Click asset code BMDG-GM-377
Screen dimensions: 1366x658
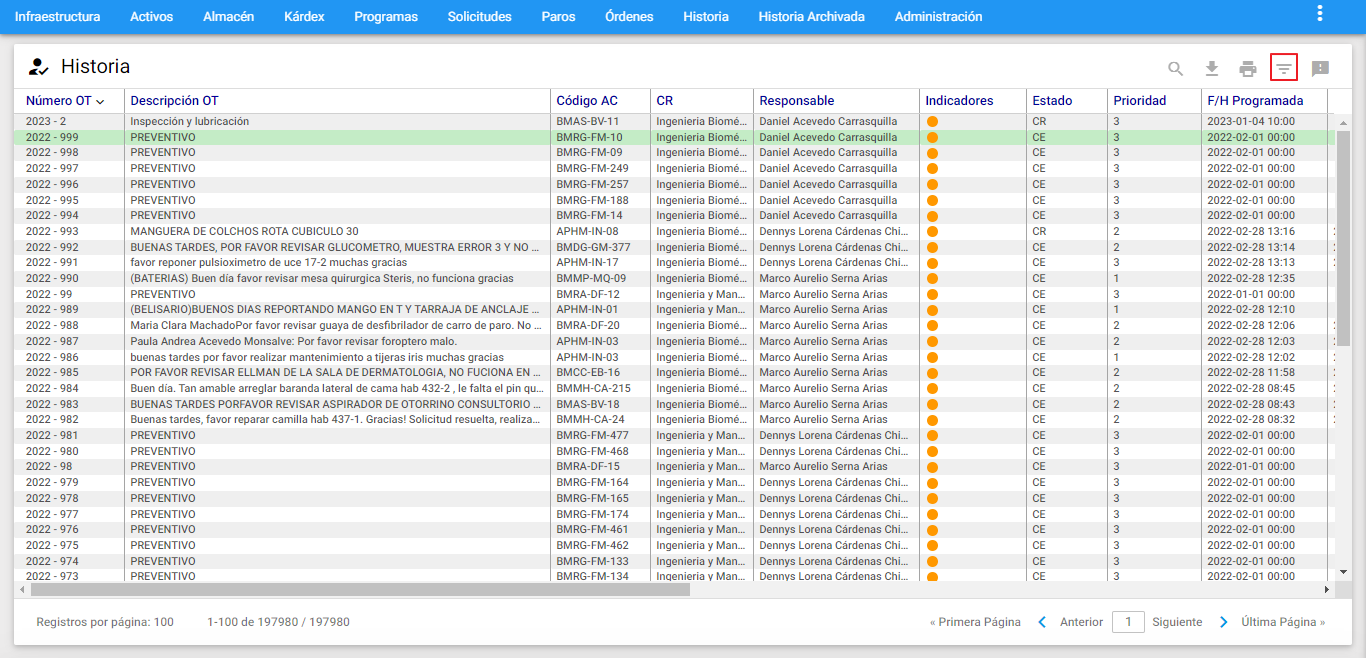tap(593, 247)
